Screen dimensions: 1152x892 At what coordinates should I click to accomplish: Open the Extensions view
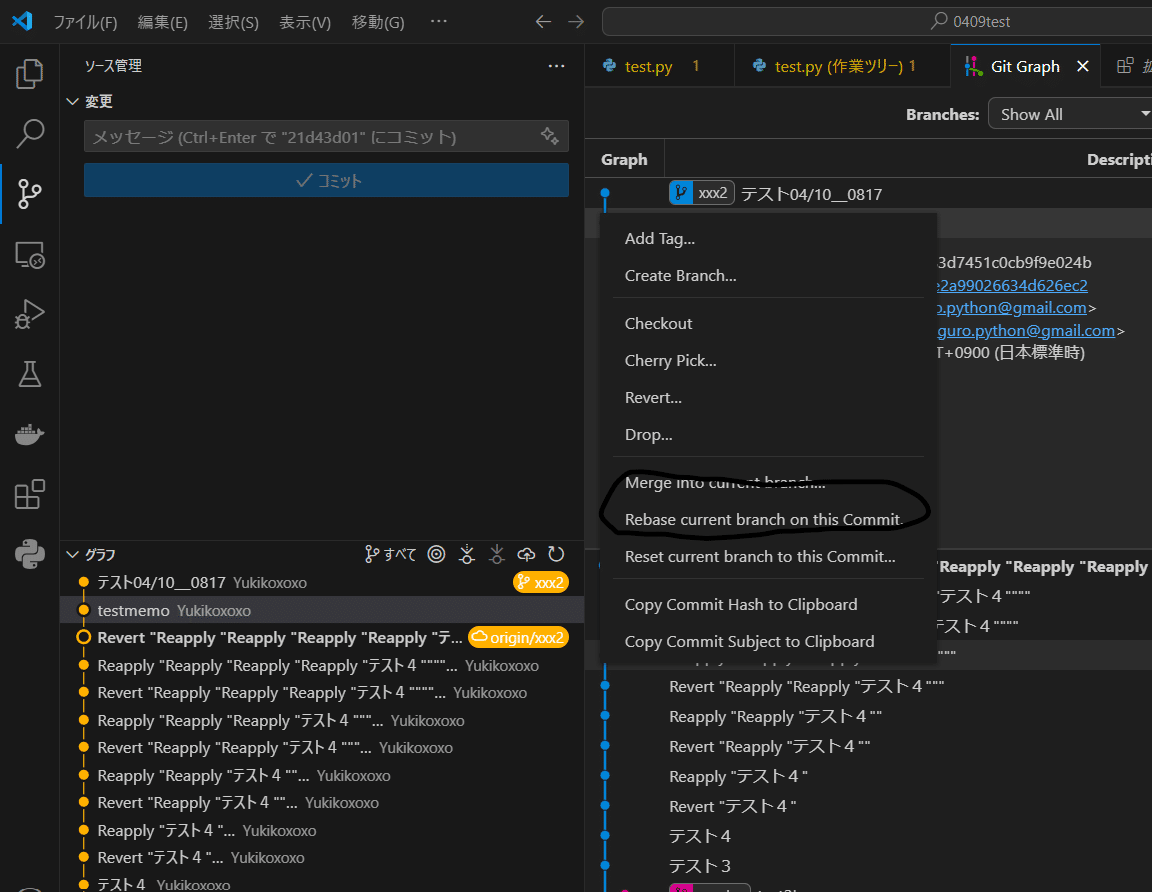point(29,493)
